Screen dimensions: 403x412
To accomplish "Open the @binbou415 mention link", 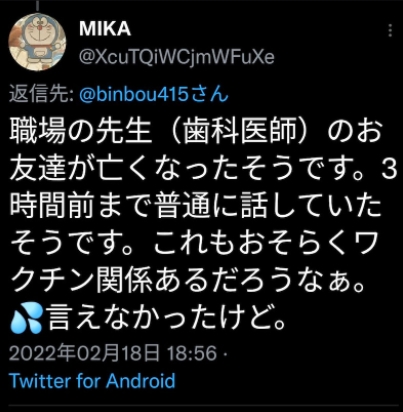I will tap(135, 95).
